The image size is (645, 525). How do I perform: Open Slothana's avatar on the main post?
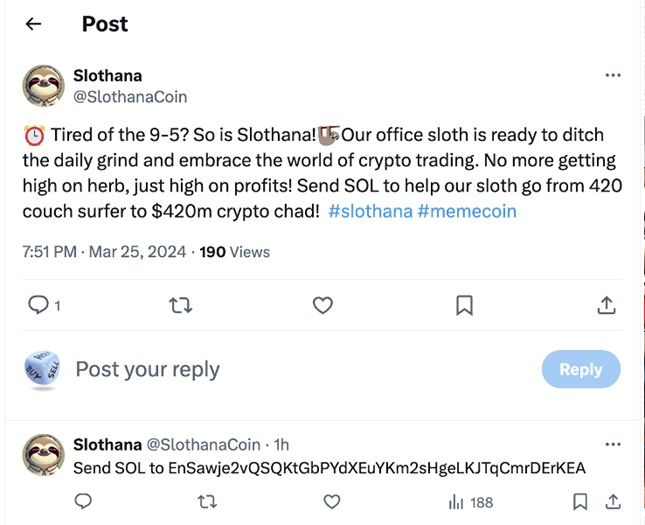(x=44, y=86)
